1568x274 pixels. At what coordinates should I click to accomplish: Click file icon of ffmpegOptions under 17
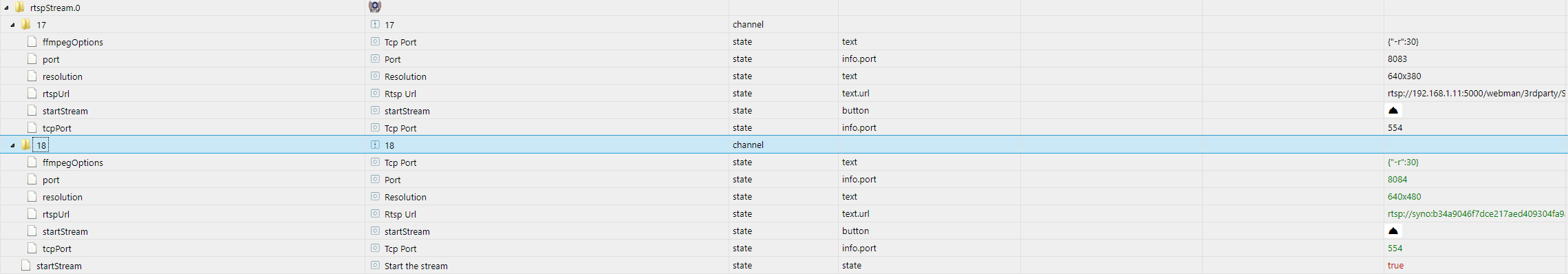32,41
